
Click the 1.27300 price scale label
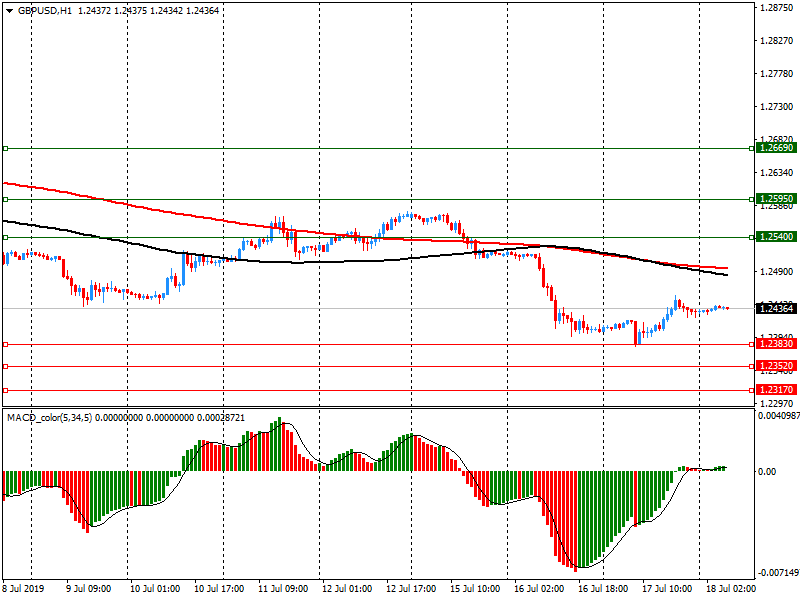click(777, 107)
